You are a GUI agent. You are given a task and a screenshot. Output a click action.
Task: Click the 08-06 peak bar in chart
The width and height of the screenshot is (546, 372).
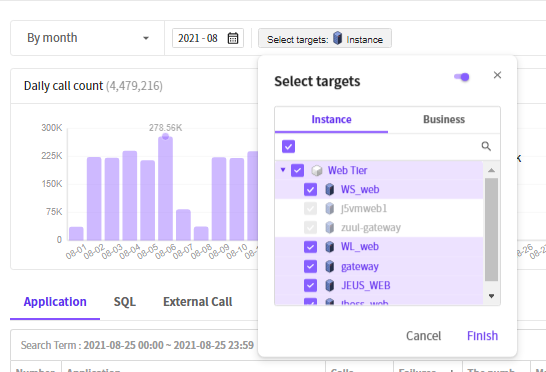click(165, 188)
